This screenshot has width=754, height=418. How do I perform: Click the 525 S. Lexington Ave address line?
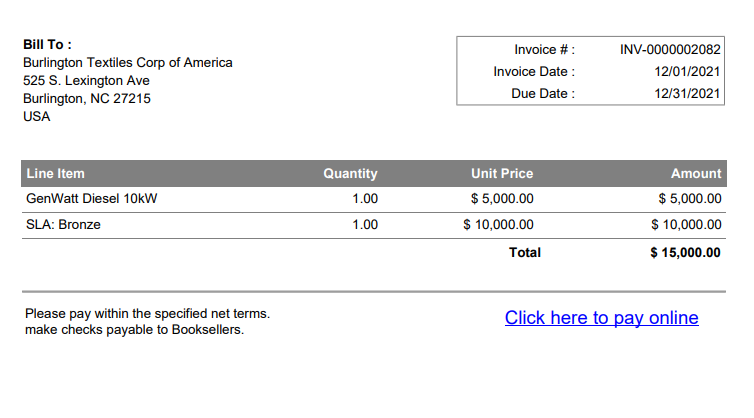pyautogui.click(x=86, y=81)
